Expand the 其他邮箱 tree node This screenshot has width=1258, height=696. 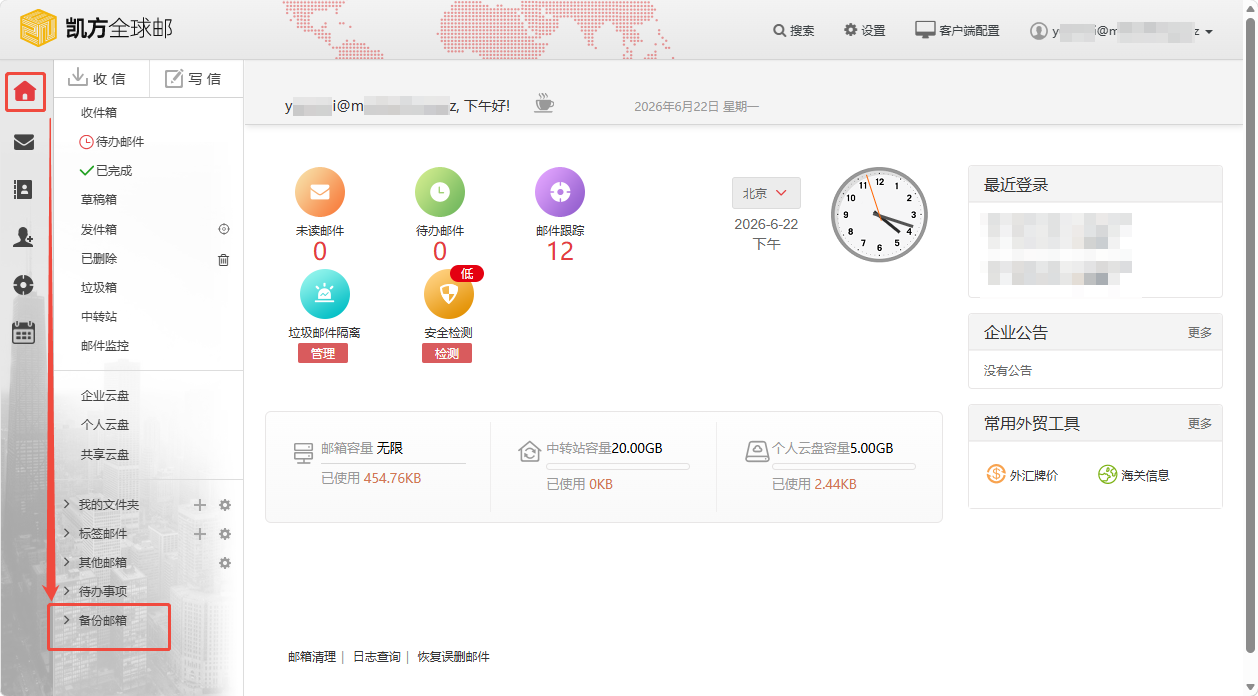click(66, 563)
